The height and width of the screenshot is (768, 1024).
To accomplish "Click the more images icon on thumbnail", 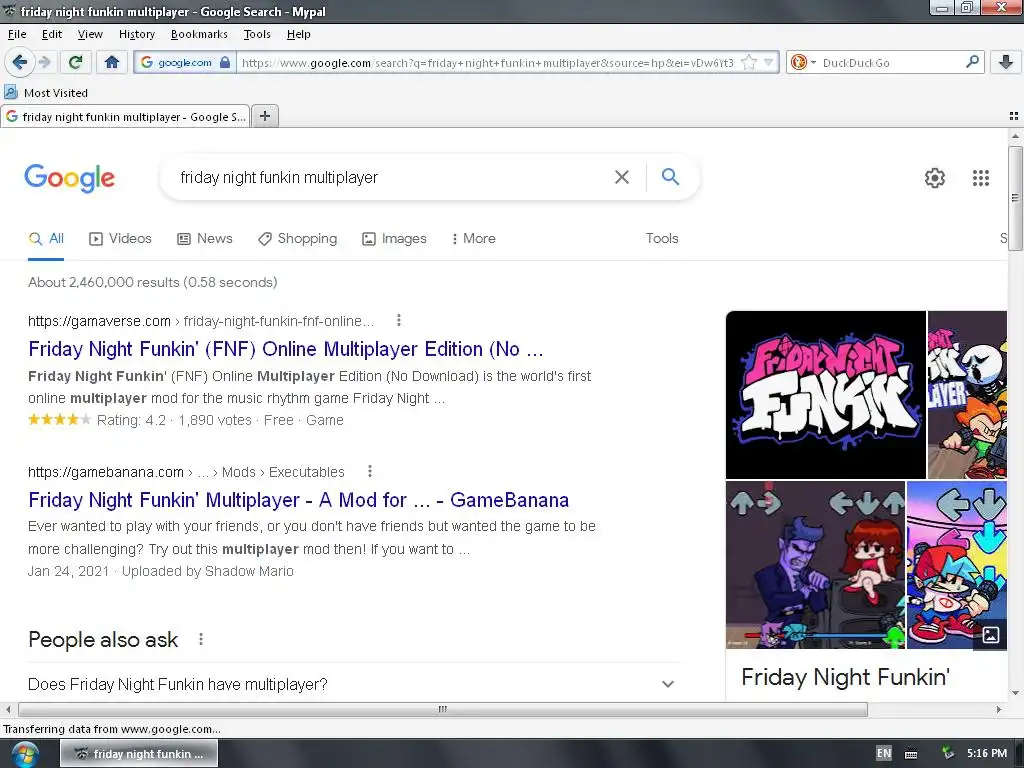I will (x=990, y=634).
